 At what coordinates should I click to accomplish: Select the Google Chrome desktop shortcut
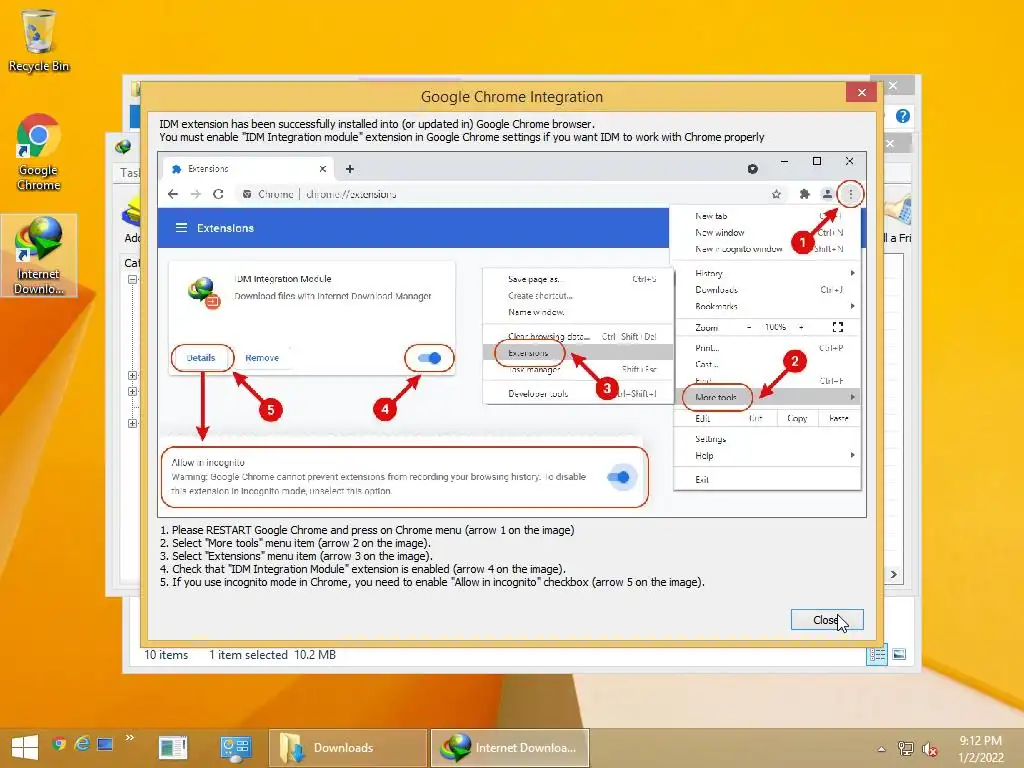click(x=39, y=152)
